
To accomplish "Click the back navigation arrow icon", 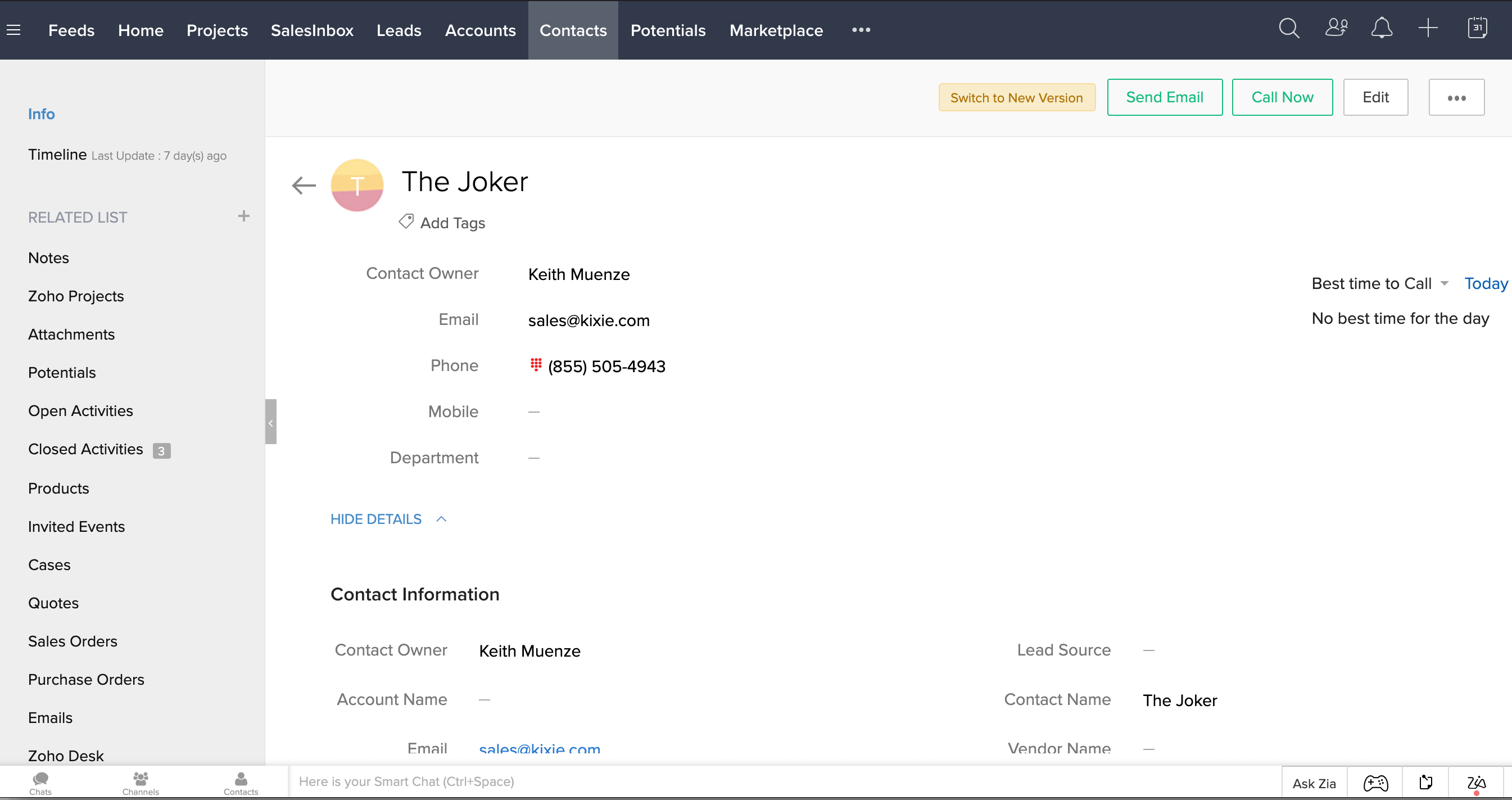I will tap(303, 185).
